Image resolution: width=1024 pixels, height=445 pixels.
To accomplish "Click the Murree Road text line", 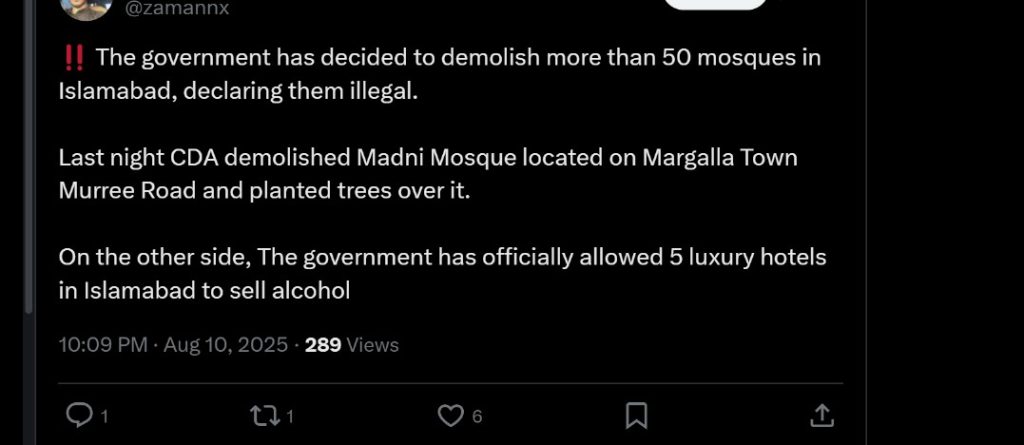I will tap(263, 190).
